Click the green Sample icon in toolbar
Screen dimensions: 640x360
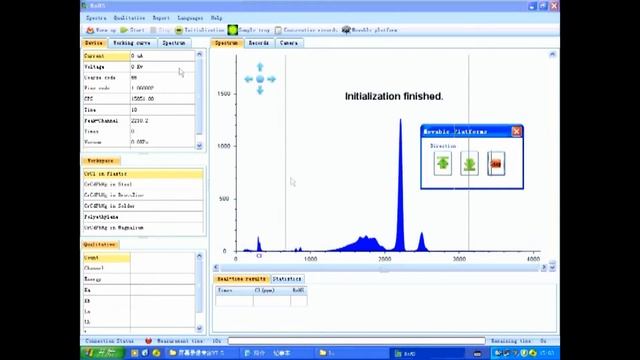coord(233,30)
